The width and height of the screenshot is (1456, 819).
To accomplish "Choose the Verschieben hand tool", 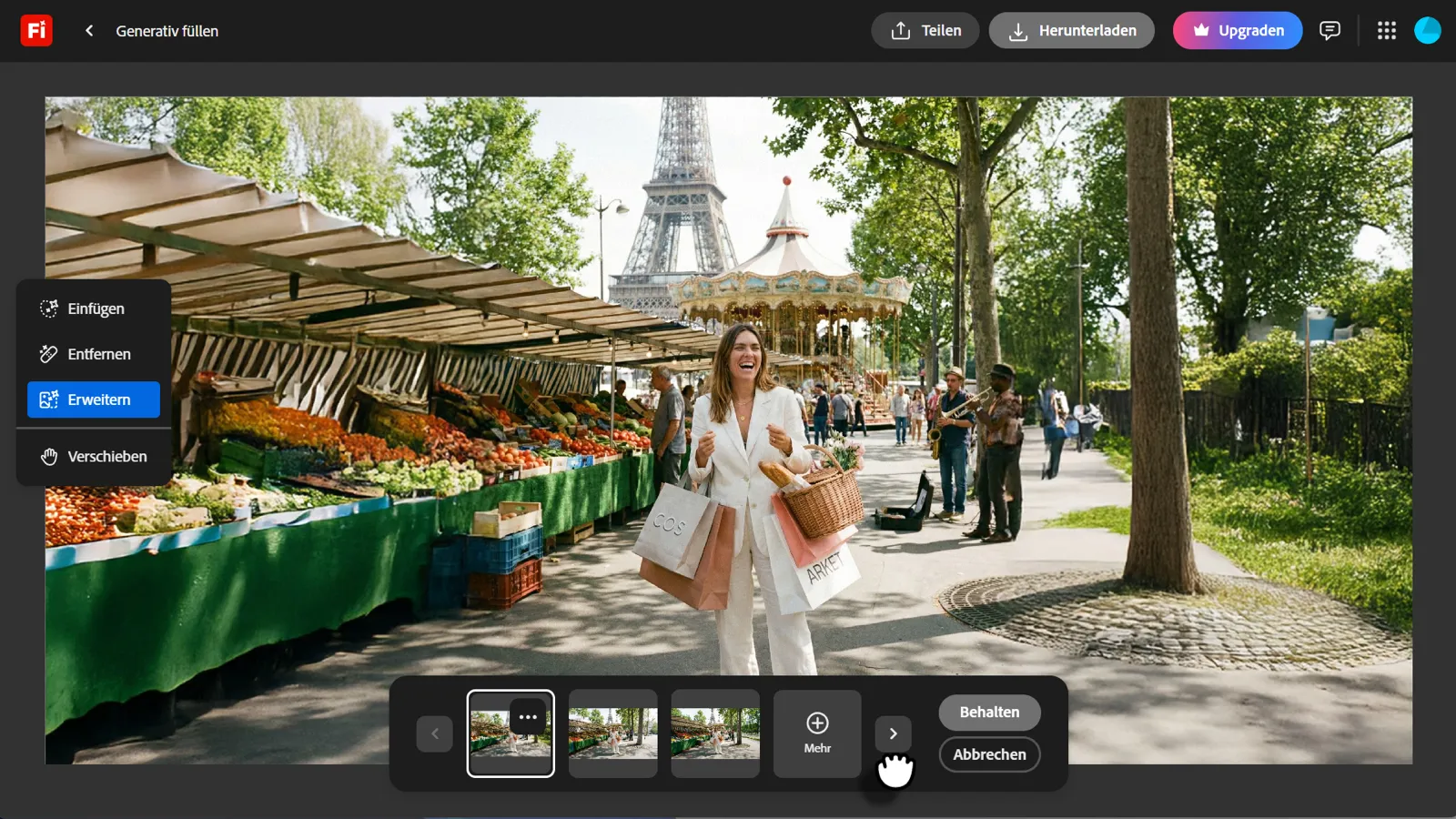I will [94, 456].
